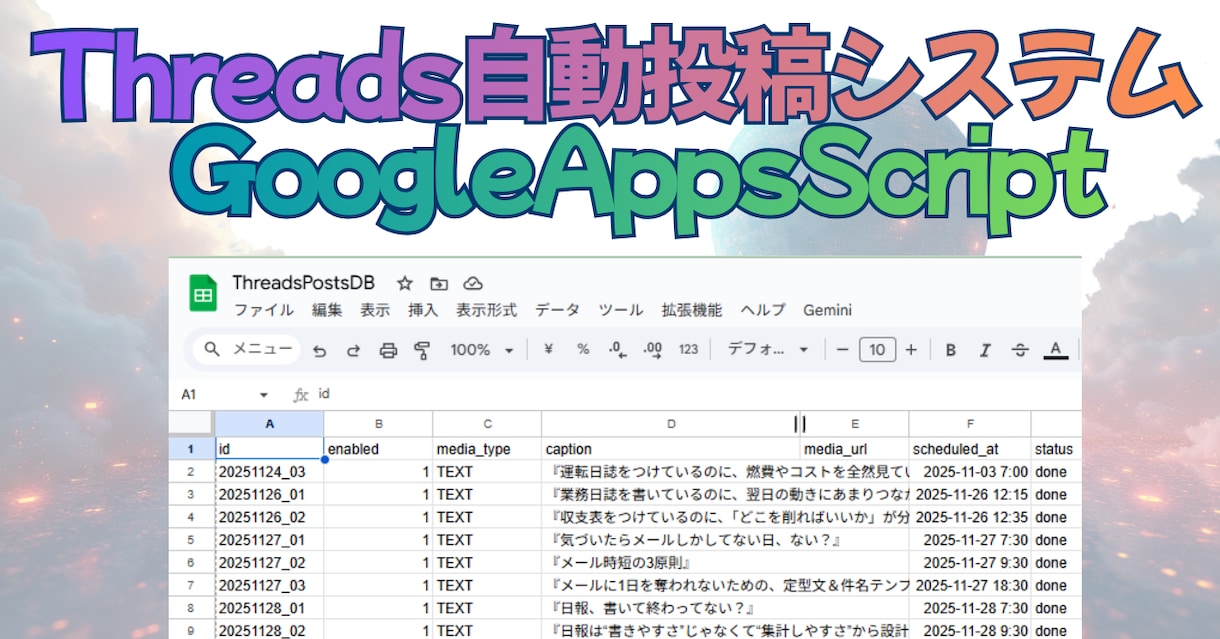The width and height of the screenshot is (1220, 639).
Task: Open the ツール menu
Action: tap(620, 310)
